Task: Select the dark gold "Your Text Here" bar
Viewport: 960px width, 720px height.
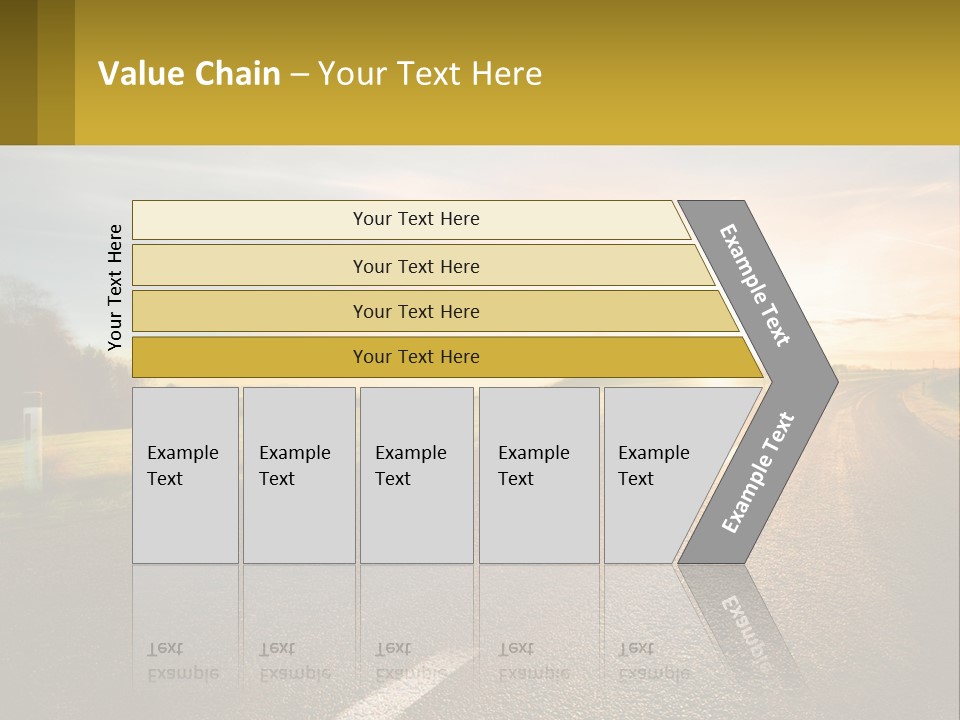Action: [x=415, y=357]
